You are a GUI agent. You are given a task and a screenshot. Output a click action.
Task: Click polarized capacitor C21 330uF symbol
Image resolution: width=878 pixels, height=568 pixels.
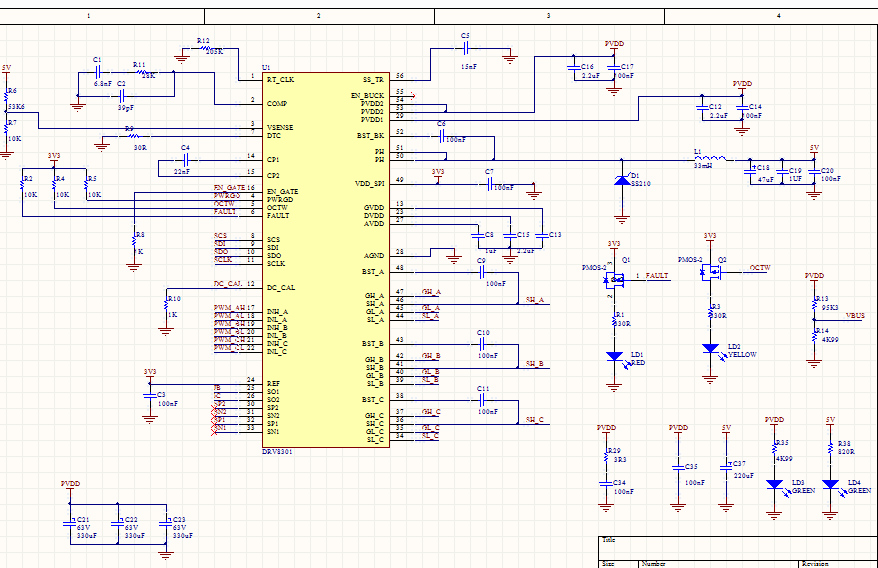pyautogui.click(x=69, y=524)
